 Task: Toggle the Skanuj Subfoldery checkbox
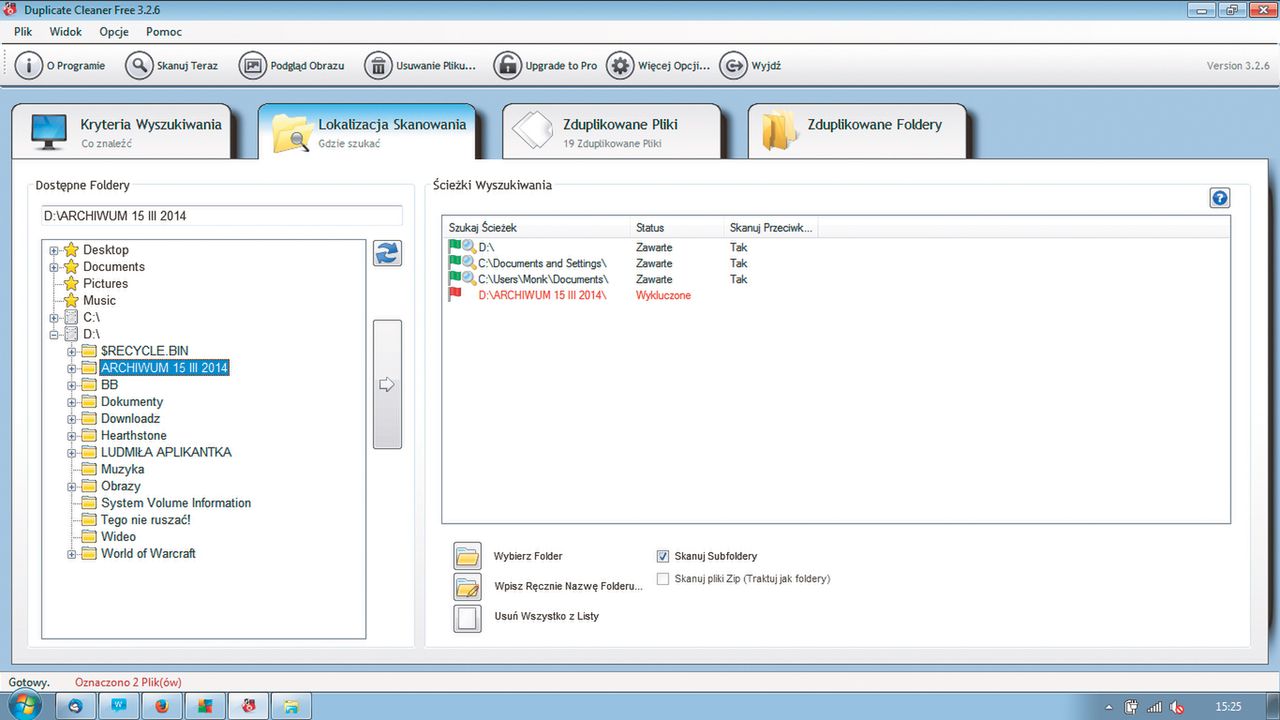[663, 556]
